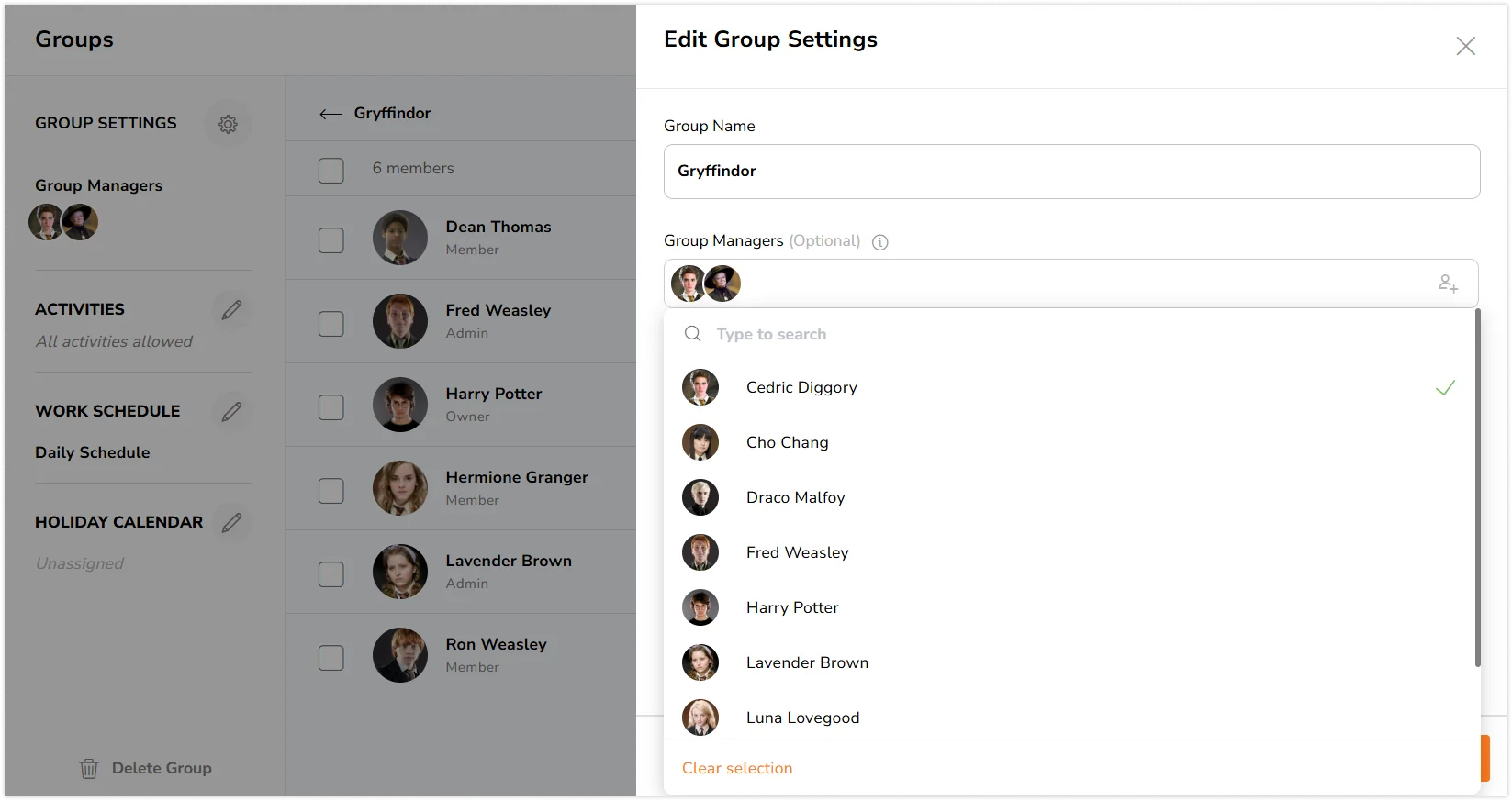Tick the select-all 6 members checkbox
Screen dimensions: 1512x801
330,170
